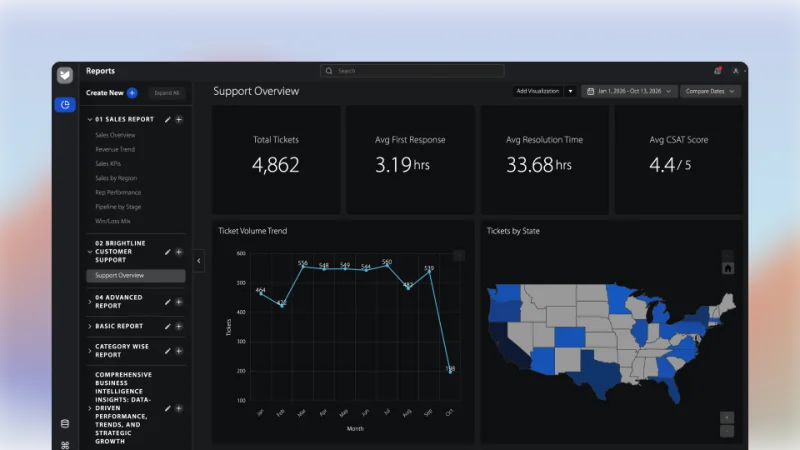Edit the Basic Report folder

click(167, 327)
